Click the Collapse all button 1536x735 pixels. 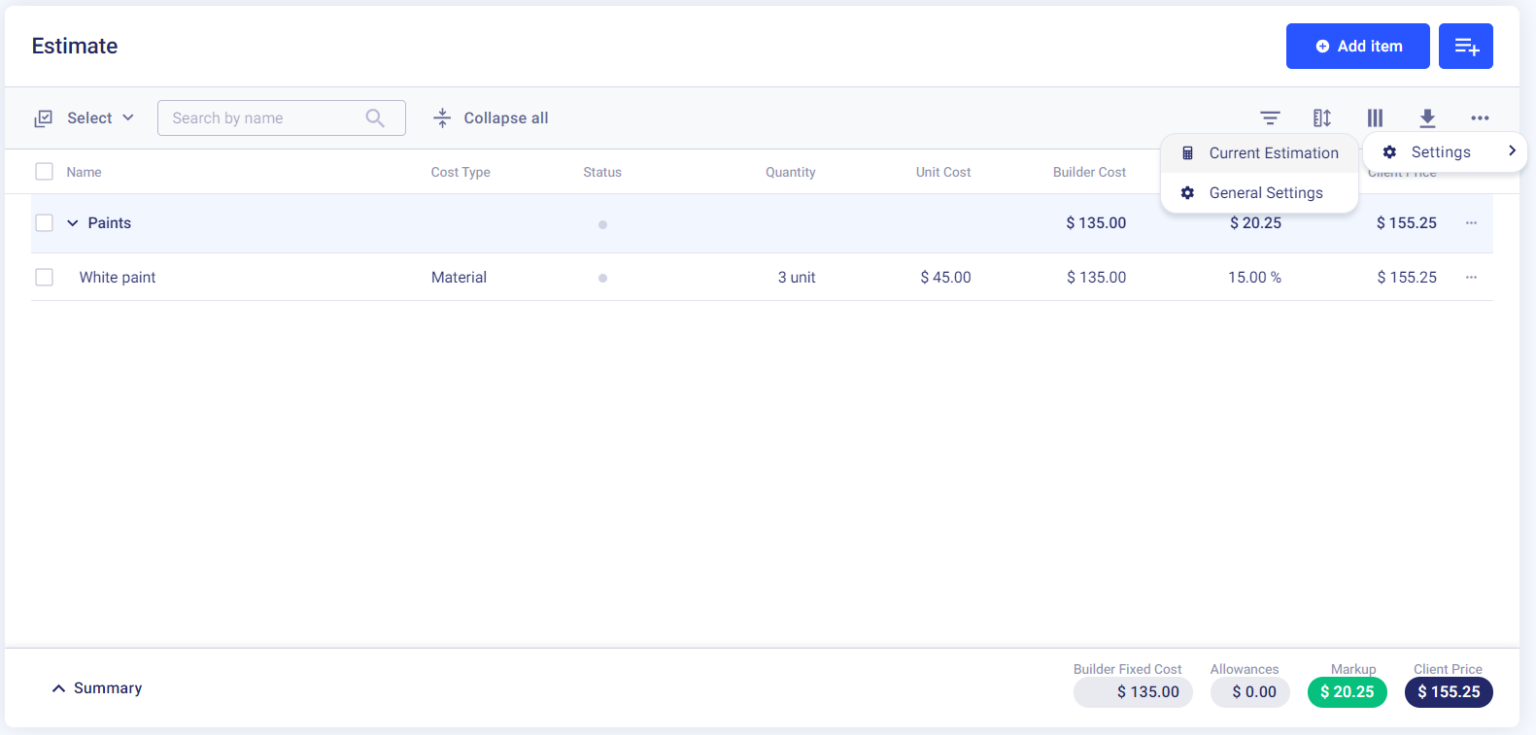tap(491, 118)
